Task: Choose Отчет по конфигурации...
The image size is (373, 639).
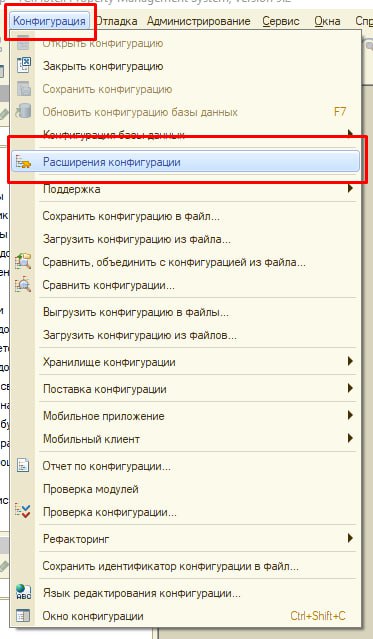Action: pyautogui.click(x=107, y=466)
